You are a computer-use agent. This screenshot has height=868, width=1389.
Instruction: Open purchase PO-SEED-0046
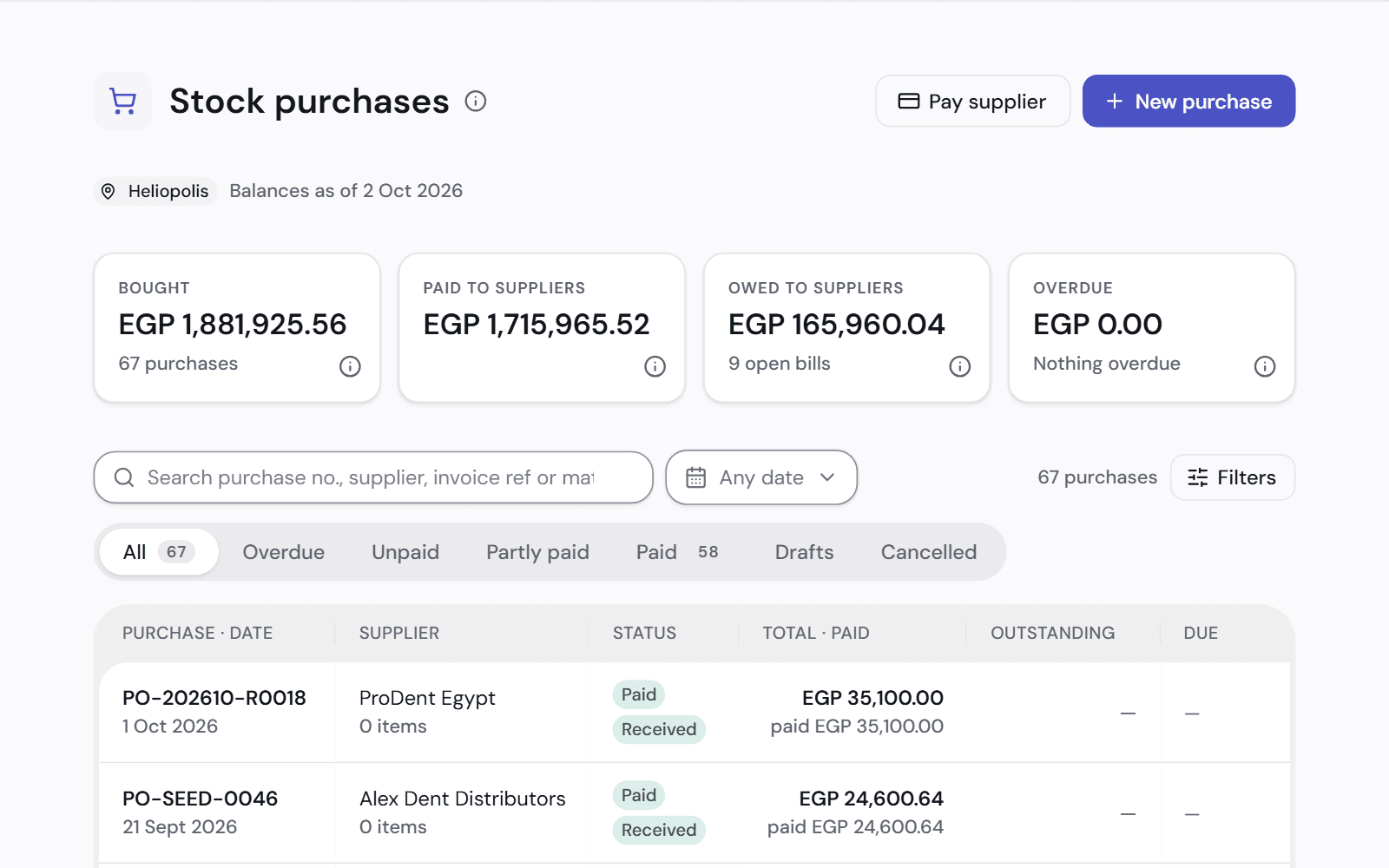point(201,799)
